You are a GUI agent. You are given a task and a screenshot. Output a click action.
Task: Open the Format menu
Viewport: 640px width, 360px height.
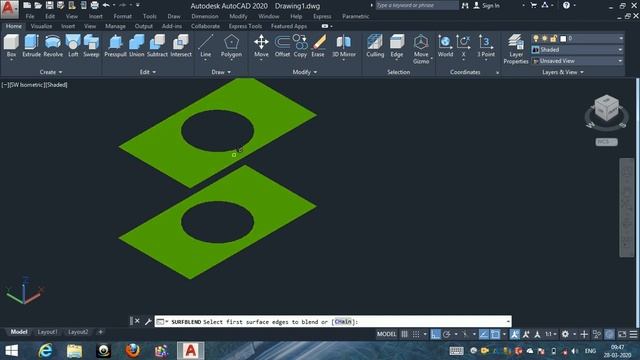[x=122, y=16]
